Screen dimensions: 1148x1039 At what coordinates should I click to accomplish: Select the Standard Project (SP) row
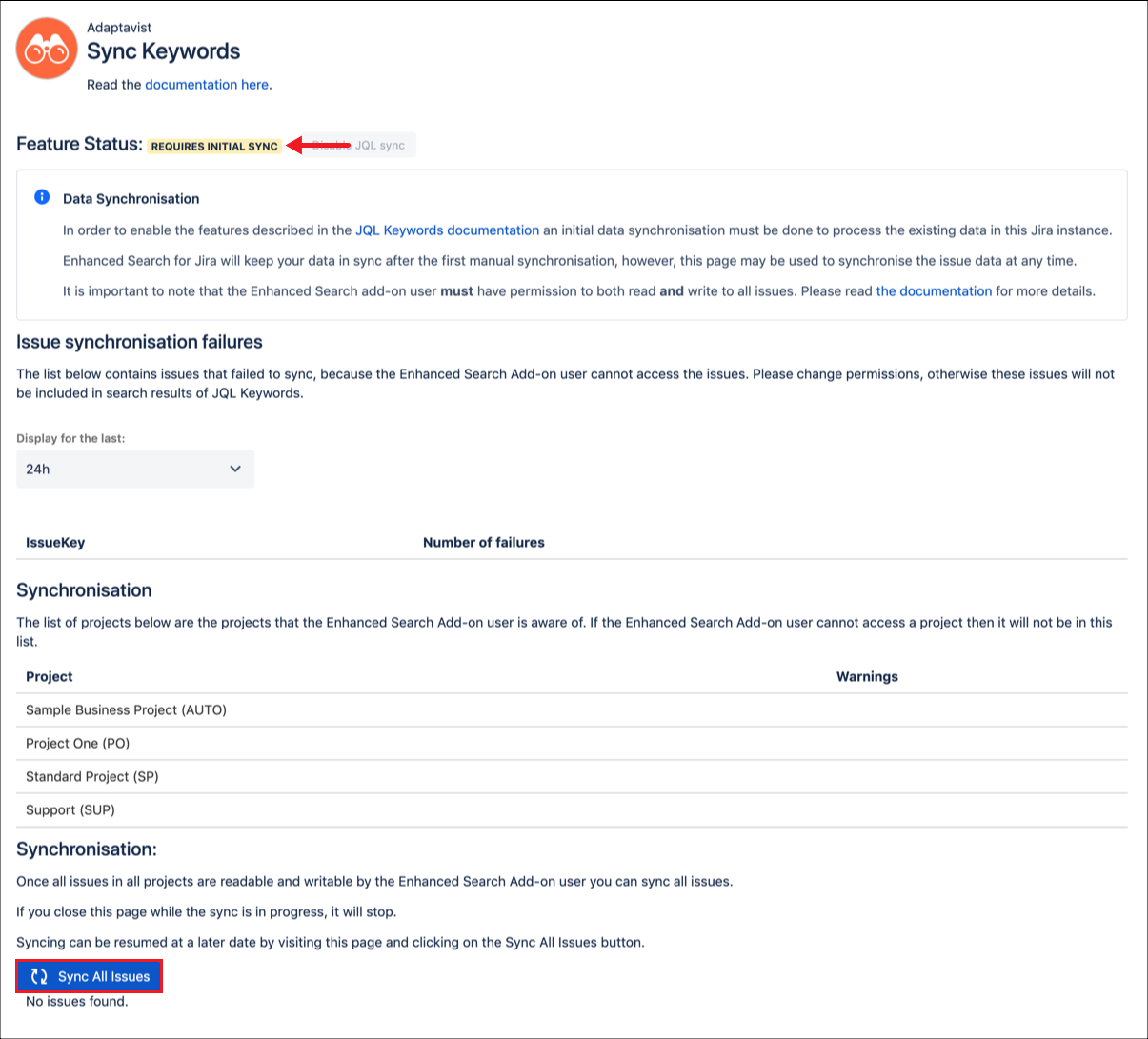coord(572,777)
